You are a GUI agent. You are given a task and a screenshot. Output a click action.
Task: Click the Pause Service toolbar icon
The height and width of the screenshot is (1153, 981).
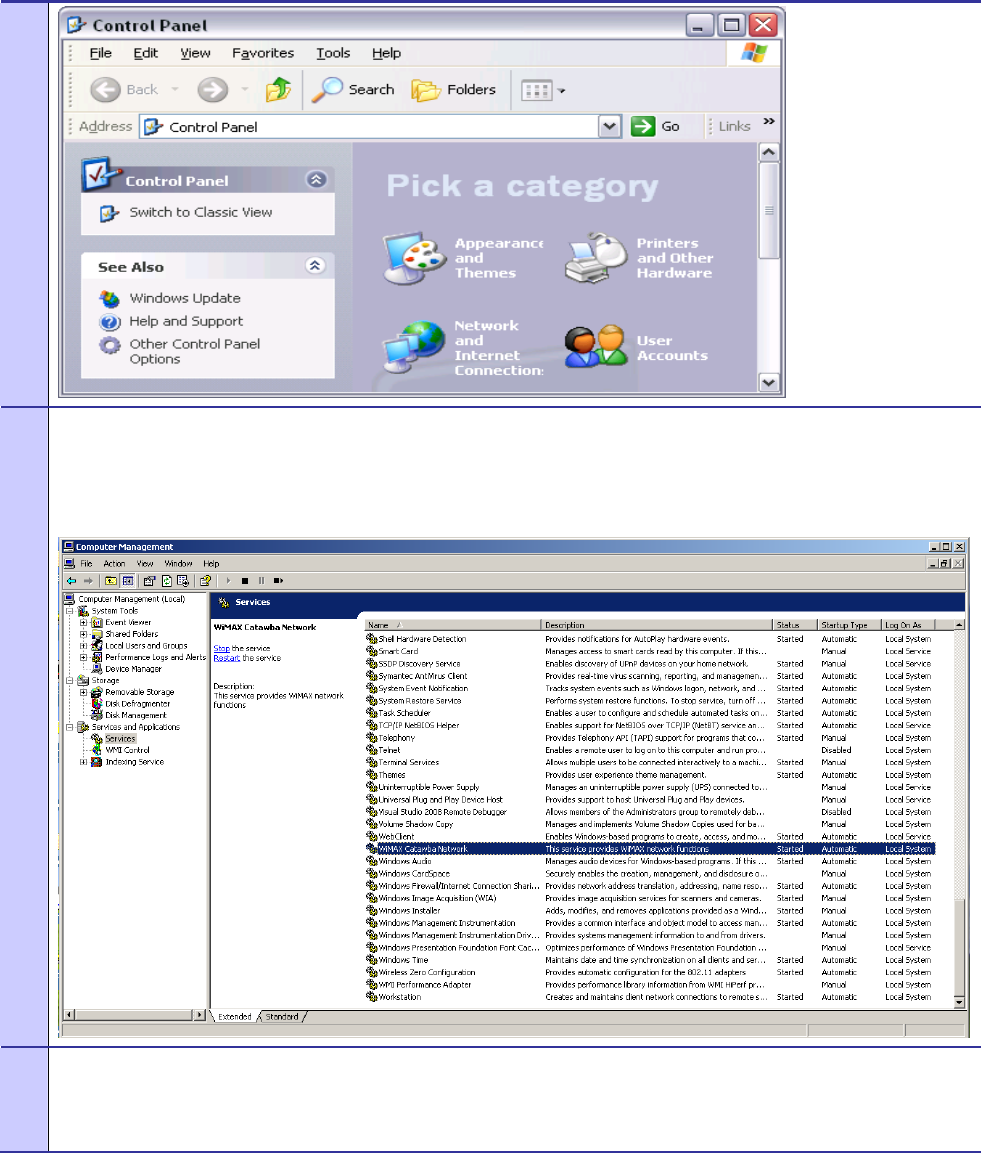(261, 581)
